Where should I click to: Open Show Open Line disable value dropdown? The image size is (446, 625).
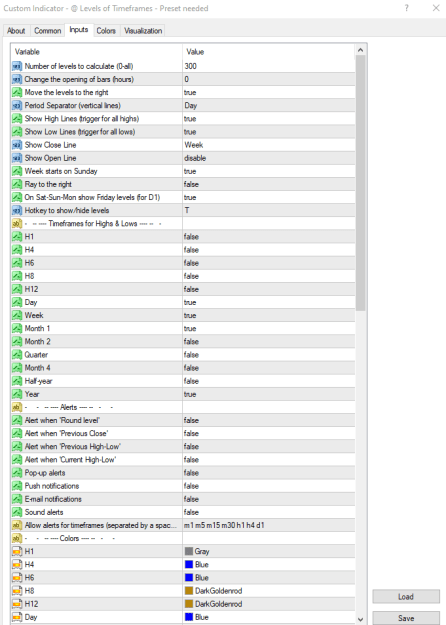(269, 158)
